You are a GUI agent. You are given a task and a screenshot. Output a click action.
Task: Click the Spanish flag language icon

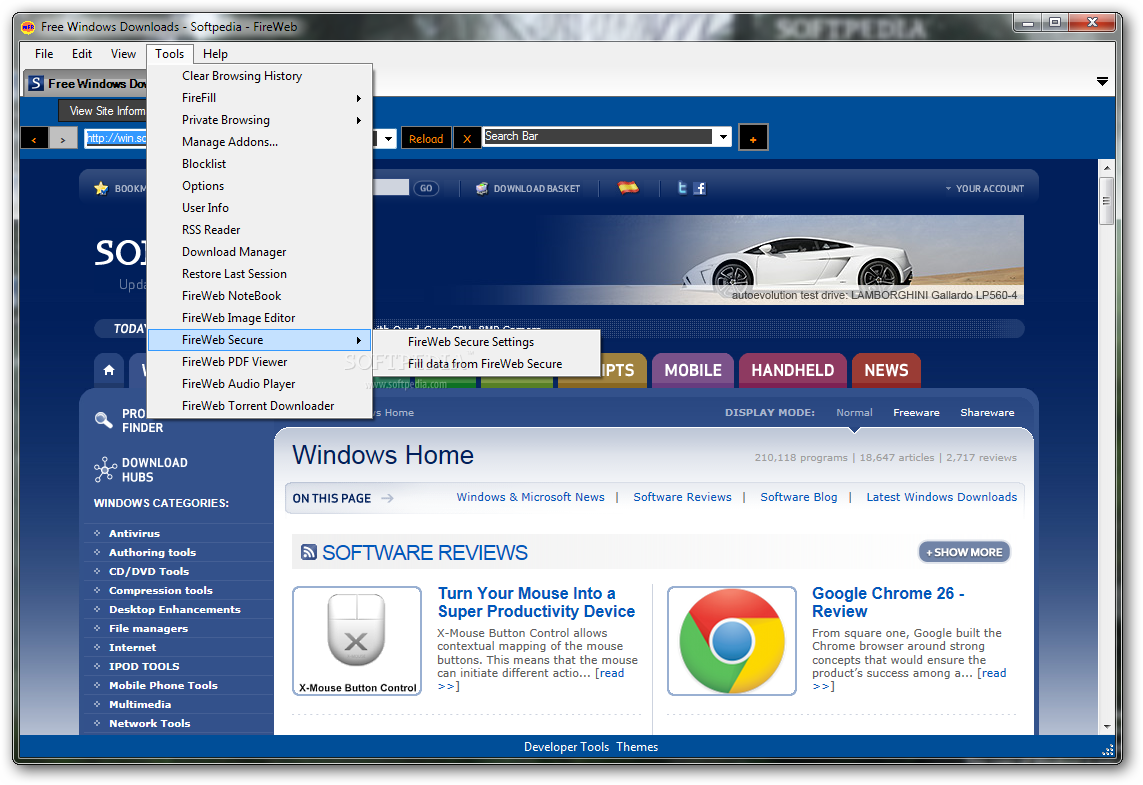(628, 187)
